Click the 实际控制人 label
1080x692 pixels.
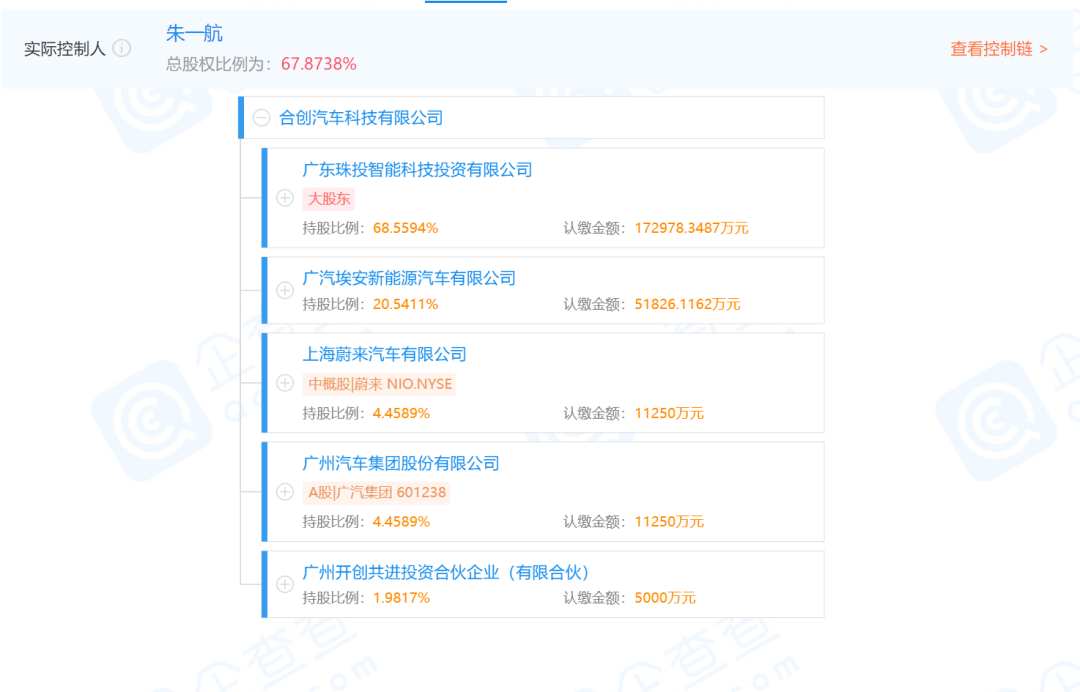(x=65, y=49)
